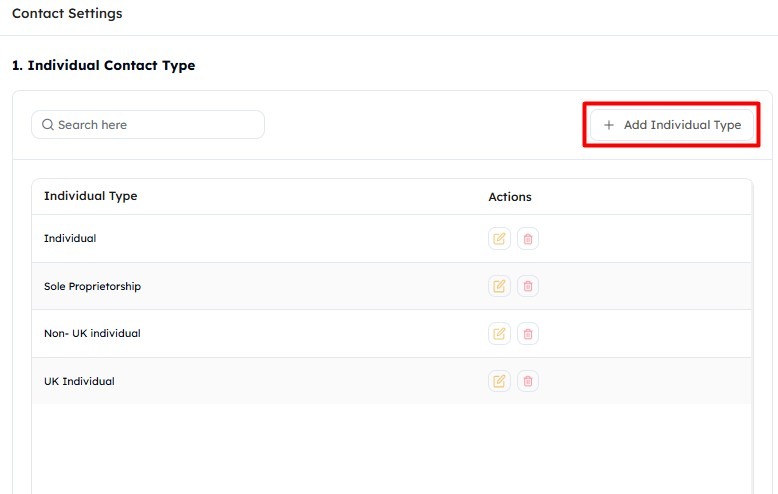Click the Contact Settings page title
778x494 pixels.
[67, 13]
